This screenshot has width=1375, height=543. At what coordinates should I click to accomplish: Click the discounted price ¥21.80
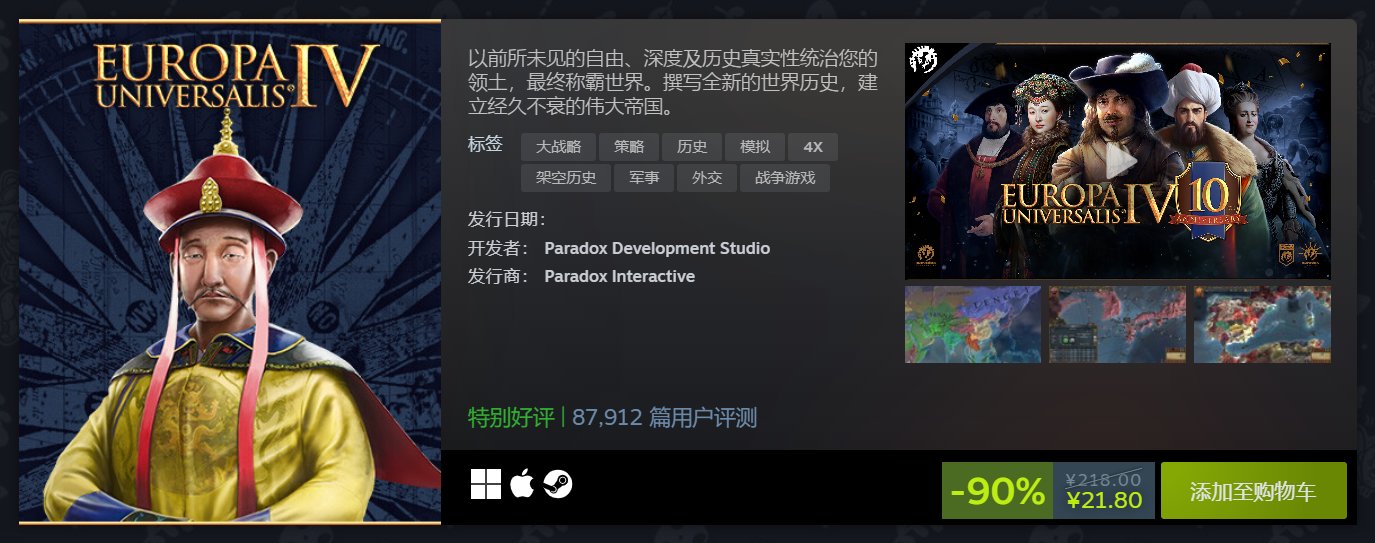pos(1104,501)
